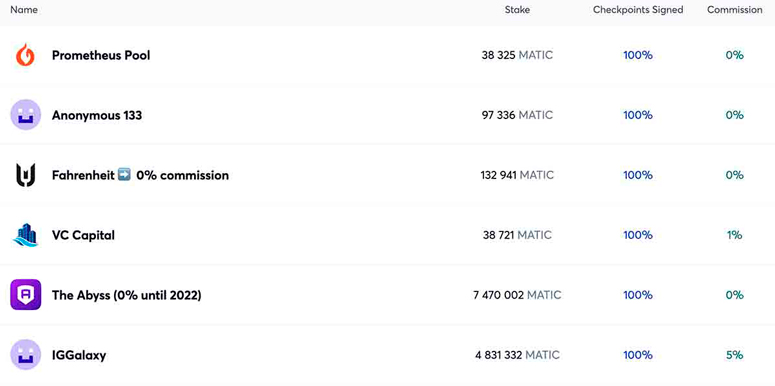The height and width of the screenshot is (386, 775).
Task: Sort by Checkpoints Signed column header
Action: 638,10
